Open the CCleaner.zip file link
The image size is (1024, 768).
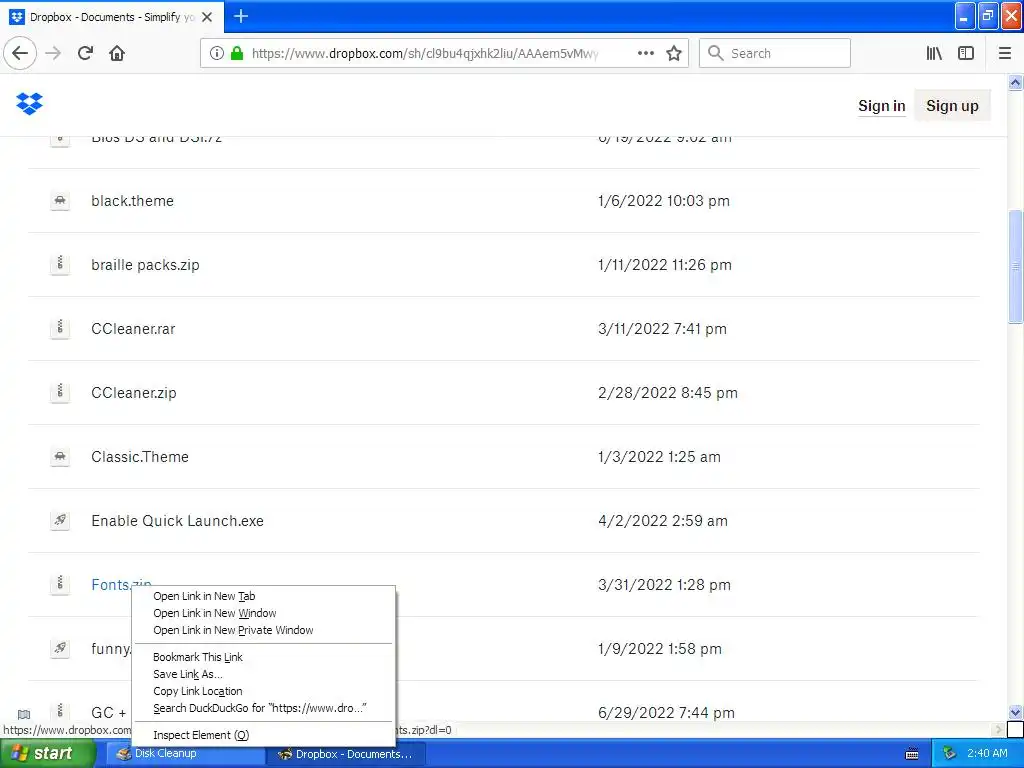click(x=134, y=392)
